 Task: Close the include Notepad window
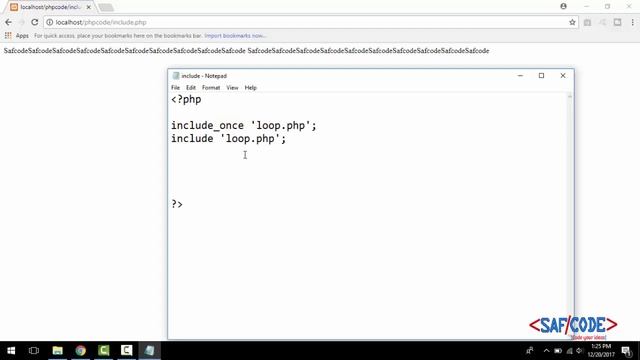563,76
